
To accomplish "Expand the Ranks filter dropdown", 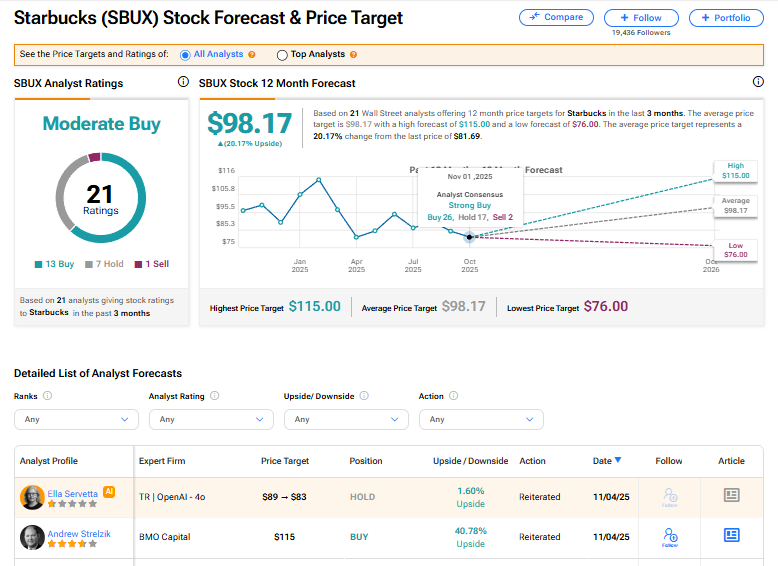I will click(x=76, y=419).
